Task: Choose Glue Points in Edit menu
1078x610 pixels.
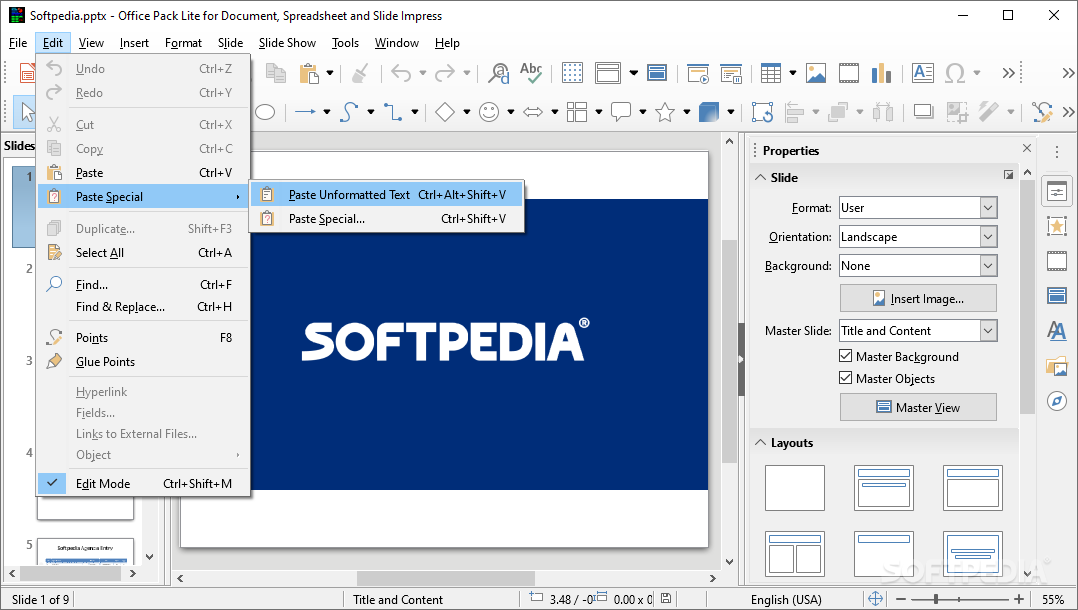Action: tap(143, 362)
